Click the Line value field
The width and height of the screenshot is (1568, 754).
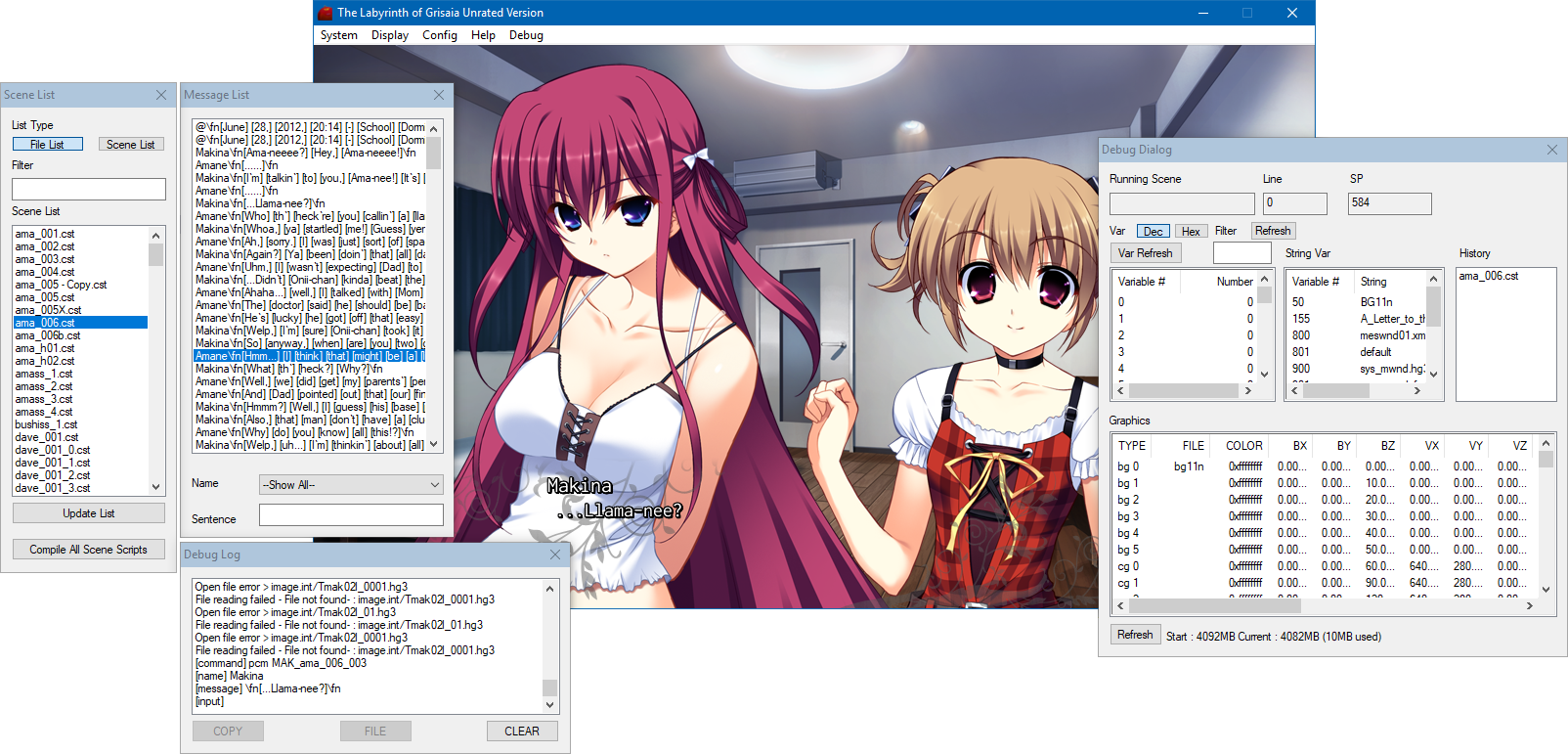pos(1295,203)
